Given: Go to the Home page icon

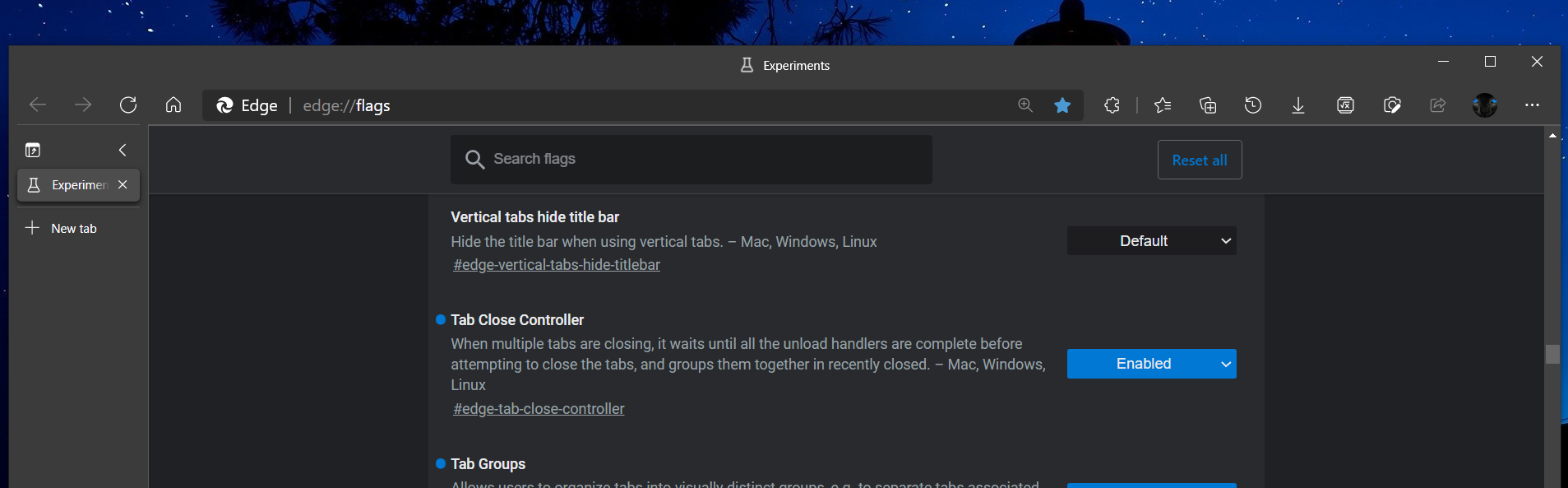Looking at the screenshot, I should [x=173, y=105].
